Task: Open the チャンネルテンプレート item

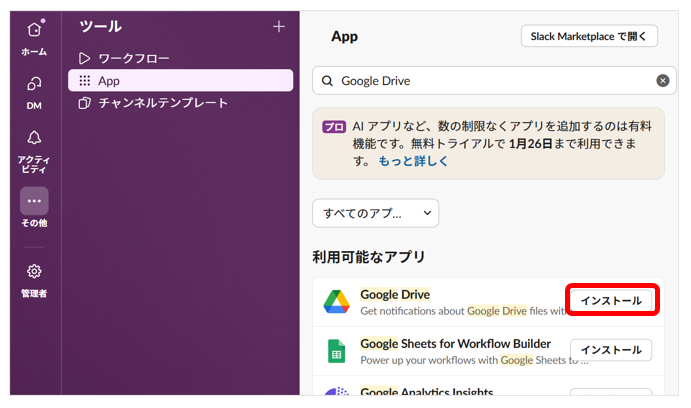Action: pos(181,103)
